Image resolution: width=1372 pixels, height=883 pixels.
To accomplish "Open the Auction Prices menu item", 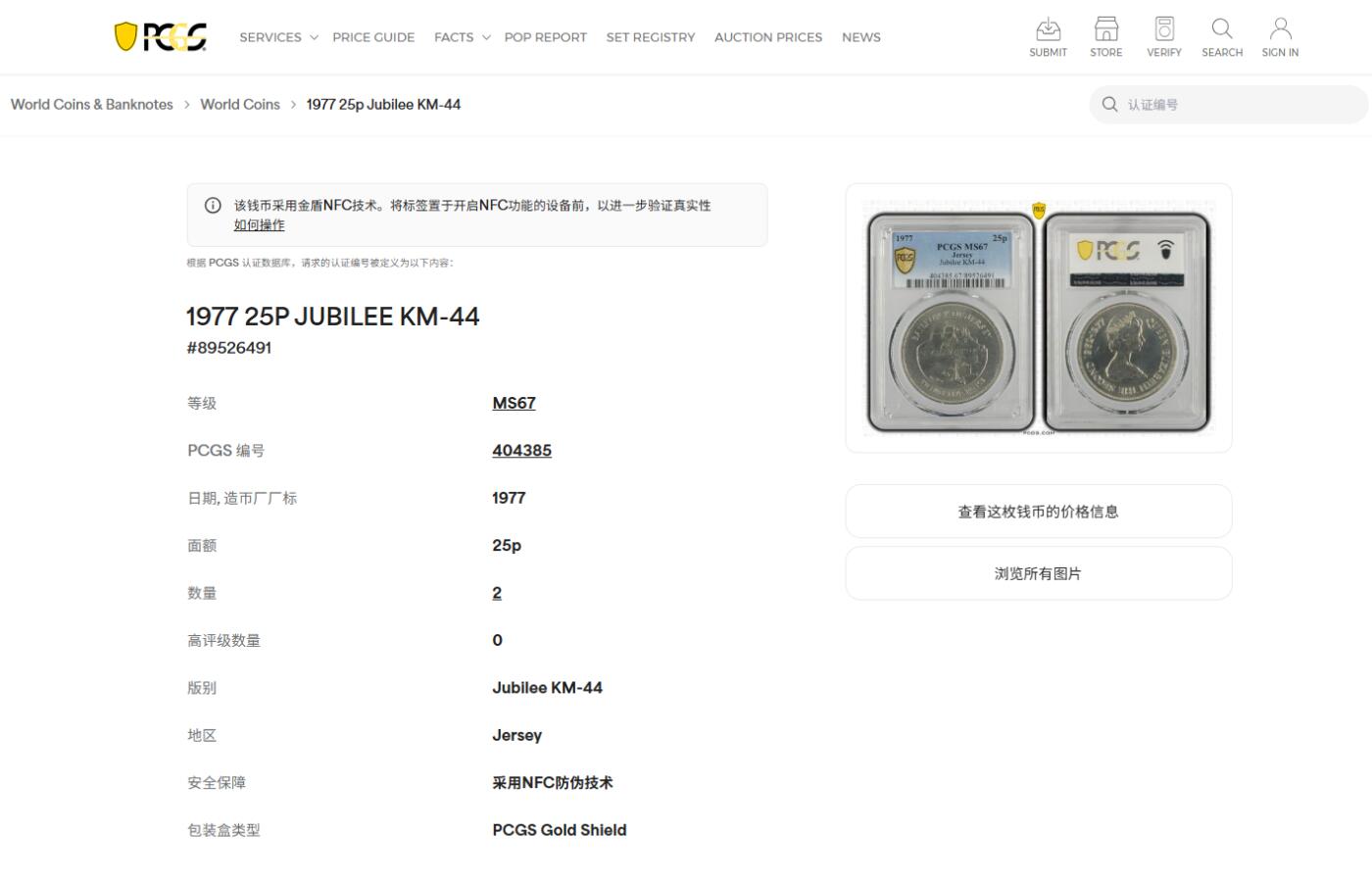I will point(768,37).
